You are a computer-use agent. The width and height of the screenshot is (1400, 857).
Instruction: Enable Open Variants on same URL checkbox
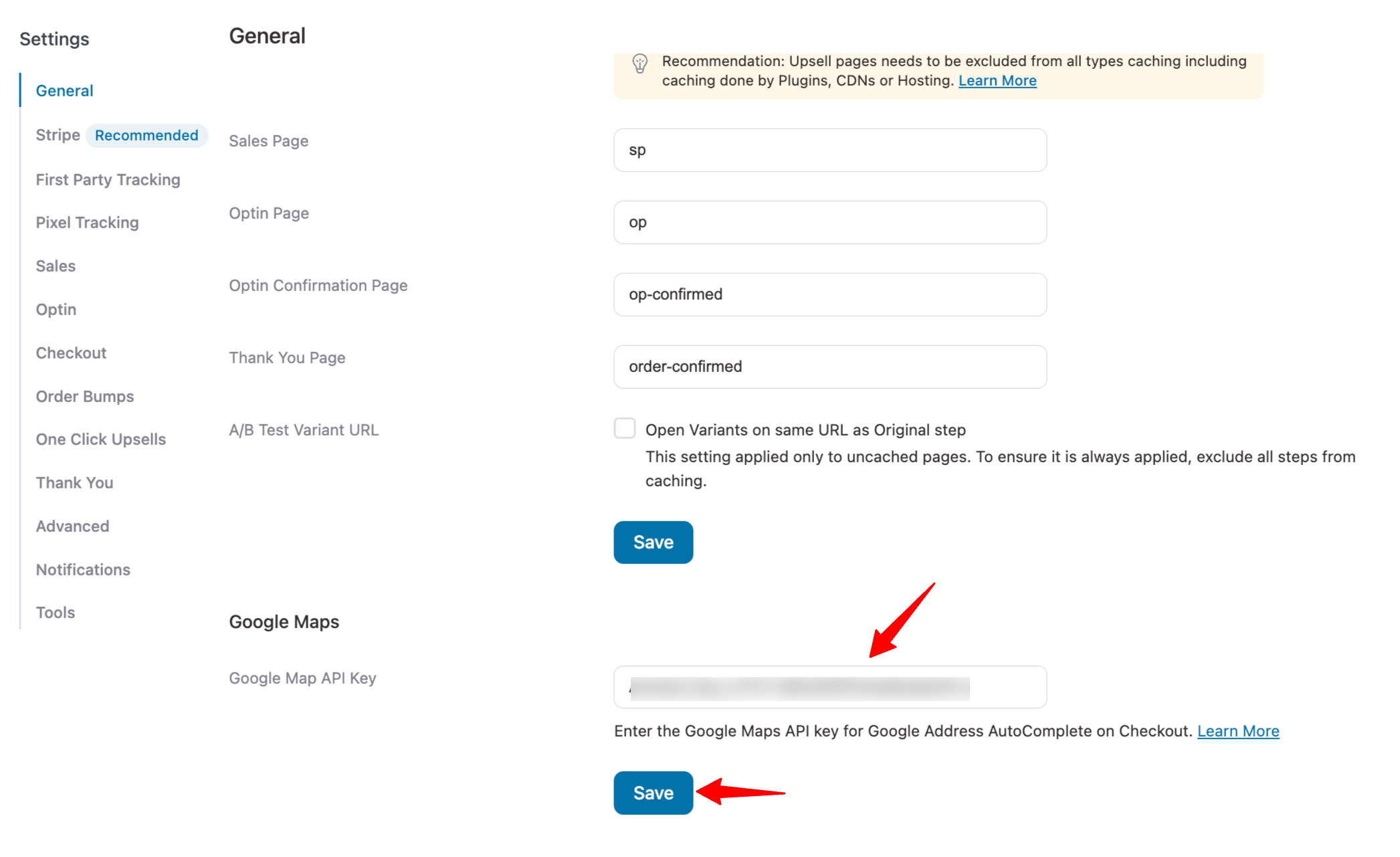click(625, 428)
